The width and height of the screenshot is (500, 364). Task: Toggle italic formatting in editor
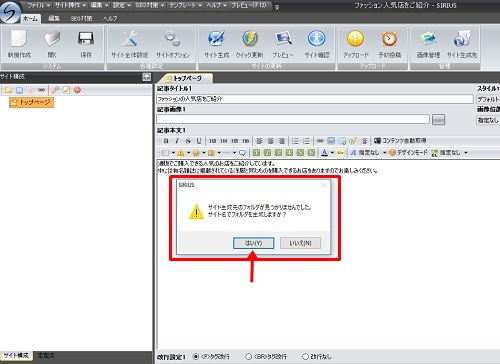click(x=177, y=141)
